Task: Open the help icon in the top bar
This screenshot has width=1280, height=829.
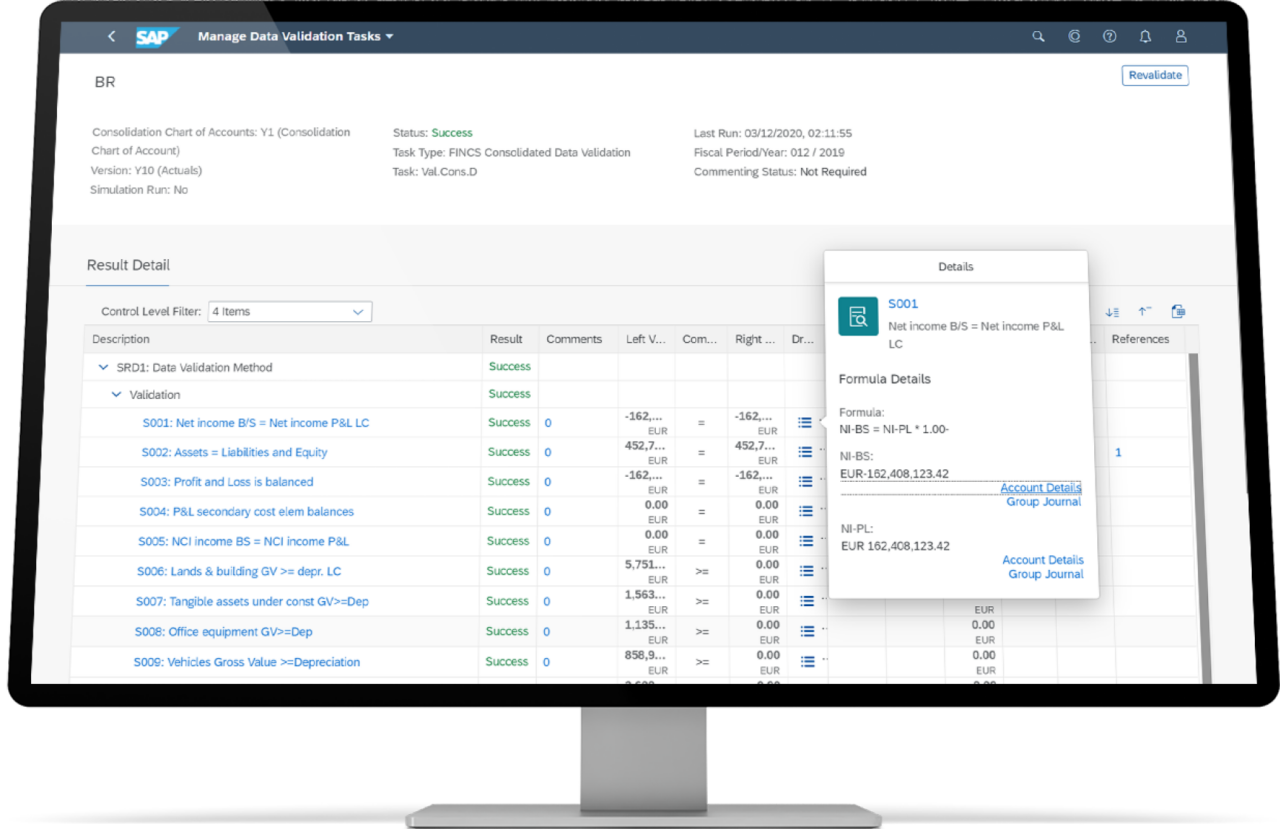Action: click(1109, 36)
